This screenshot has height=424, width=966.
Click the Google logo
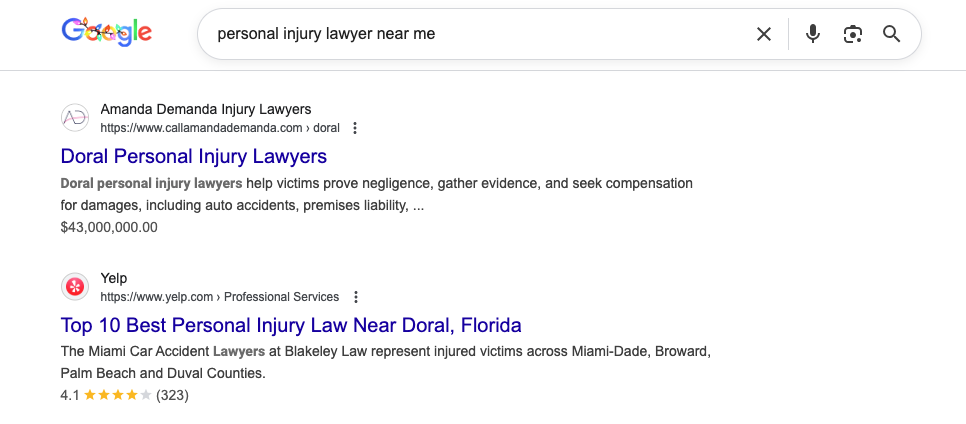tap(106, 33)
